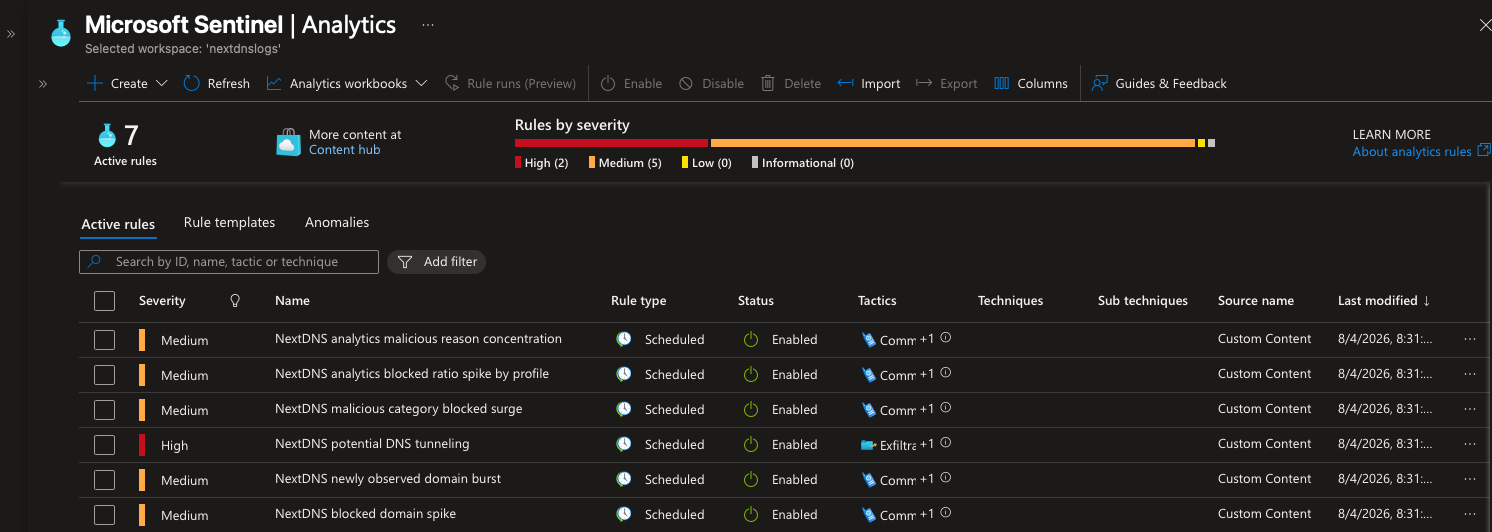Open Analytics workbooks dropdown
This screenshot has width=1492, height=532.
pyautogui.click(x=347, y=84)
